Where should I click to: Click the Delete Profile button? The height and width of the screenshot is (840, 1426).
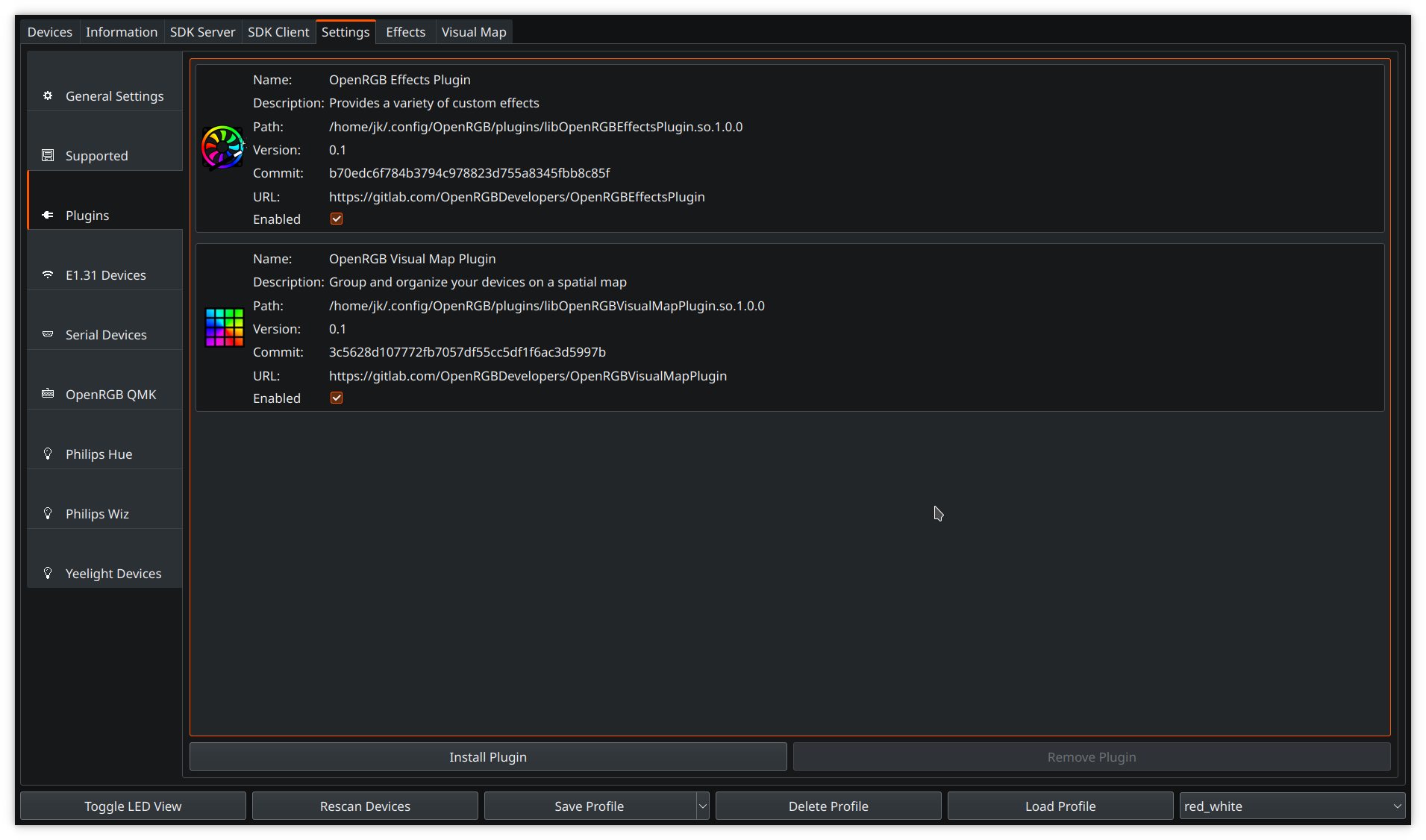click(x=828, y=806)
